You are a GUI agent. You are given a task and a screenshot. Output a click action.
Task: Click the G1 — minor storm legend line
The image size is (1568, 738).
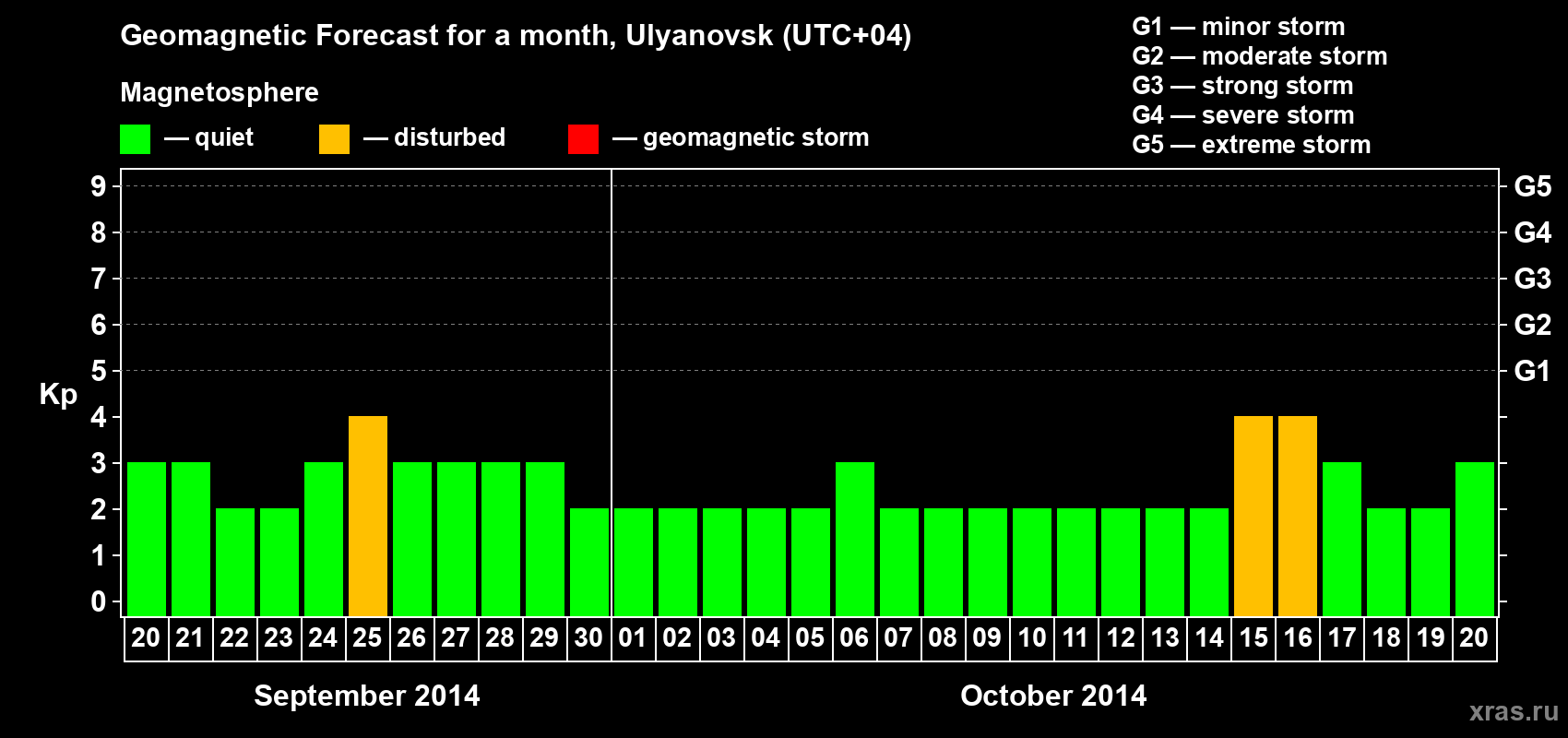pos(1239,27)
